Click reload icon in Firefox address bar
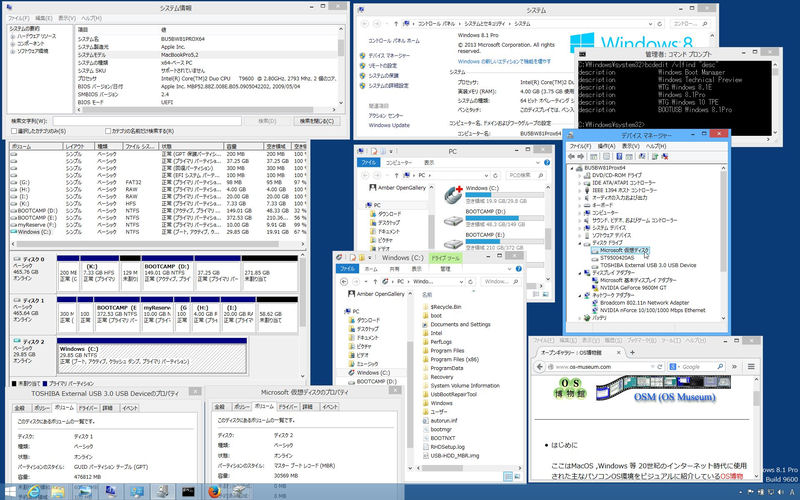The height and width of the screenshot is (500, 800). (659, 366)
